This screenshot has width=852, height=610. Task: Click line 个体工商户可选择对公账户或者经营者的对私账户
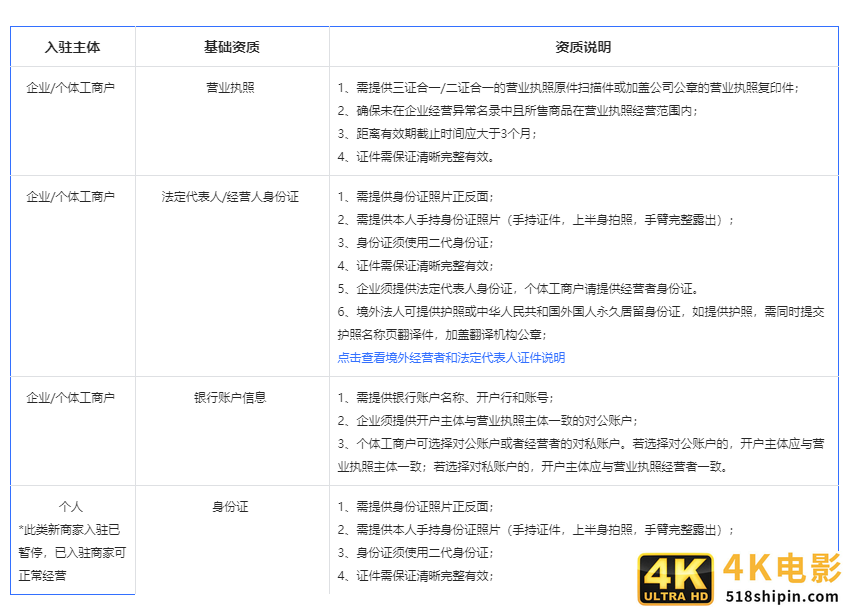(x=581, y=444)
